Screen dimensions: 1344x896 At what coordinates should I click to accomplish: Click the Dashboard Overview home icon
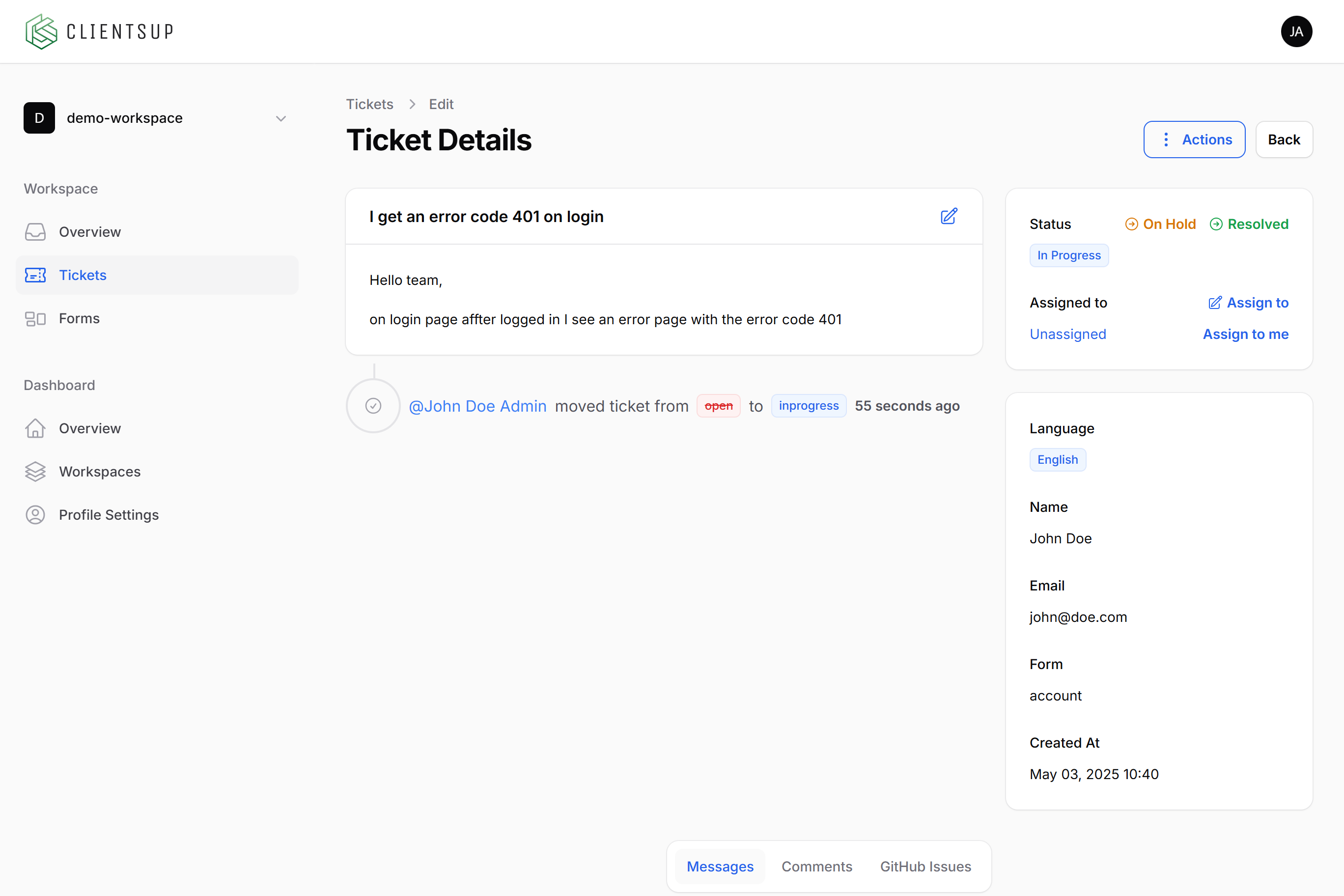pos(35,428)
